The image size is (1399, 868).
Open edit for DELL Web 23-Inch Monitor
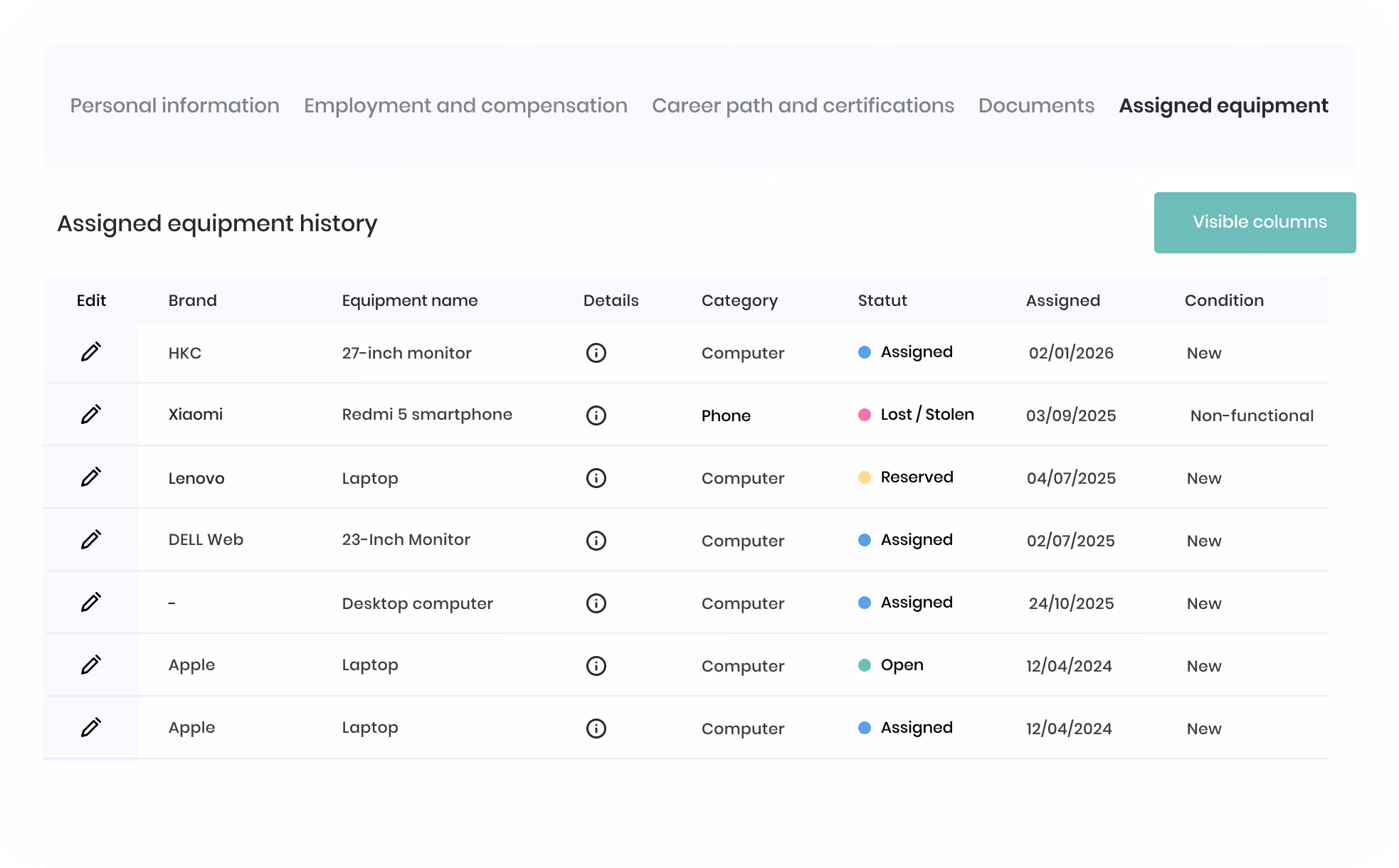pyautogui.click(x=91, y=539)
